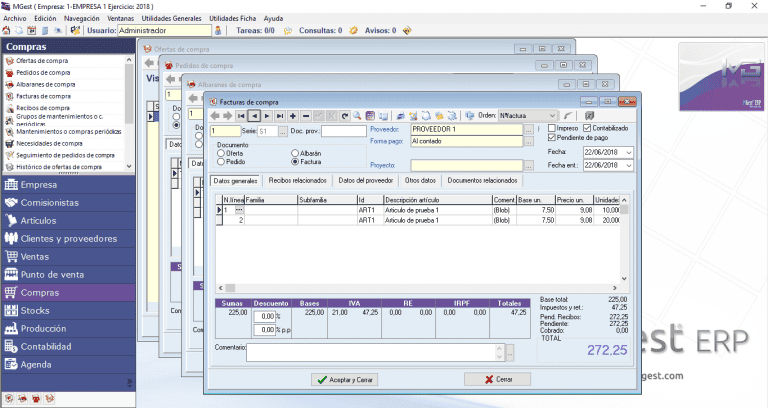Go to previous record in Facturas toolbar

point(254,116)
